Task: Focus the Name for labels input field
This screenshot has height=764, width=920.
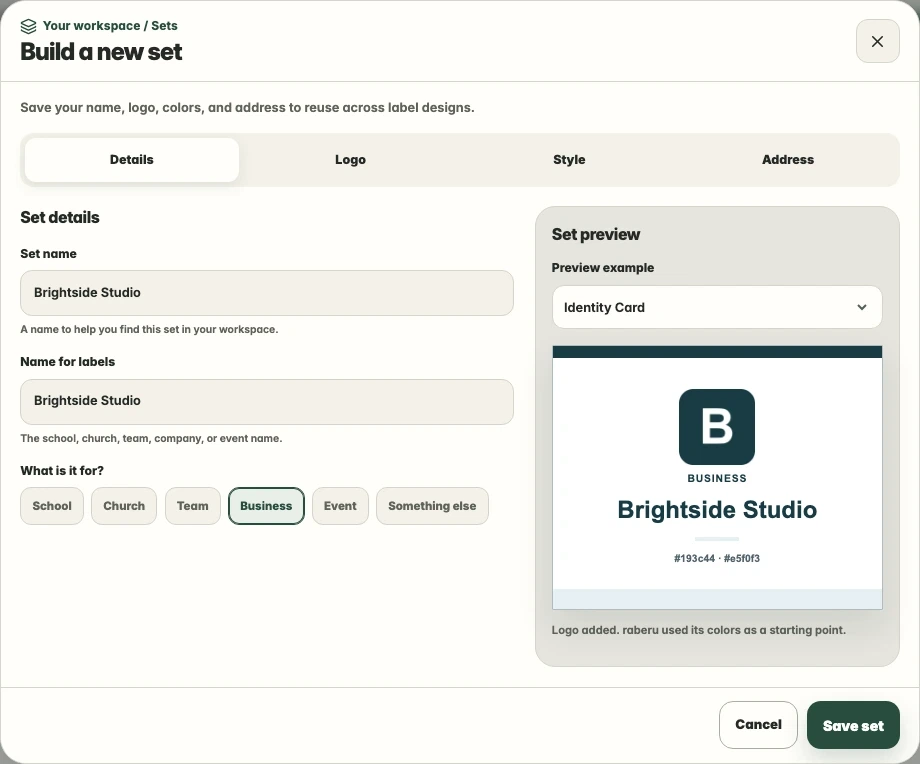Action: [x=267, y=401]
